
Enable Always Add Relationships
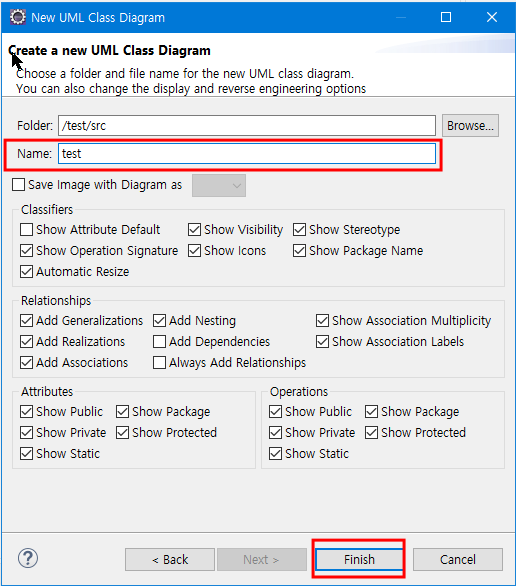tap(160, 363)
